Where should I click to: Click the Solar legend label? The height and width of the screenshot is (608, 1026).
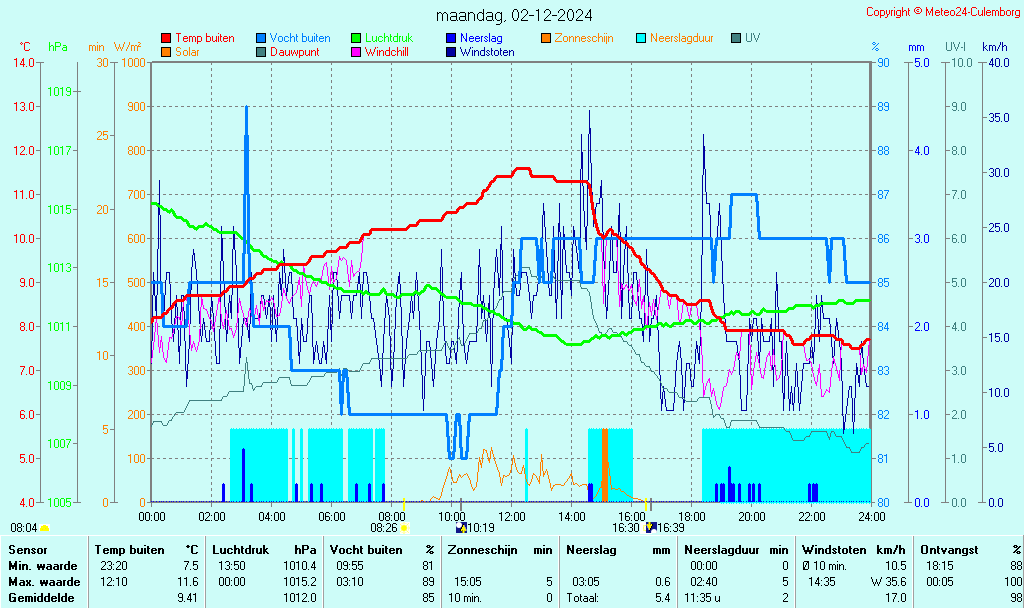[187, 52]
